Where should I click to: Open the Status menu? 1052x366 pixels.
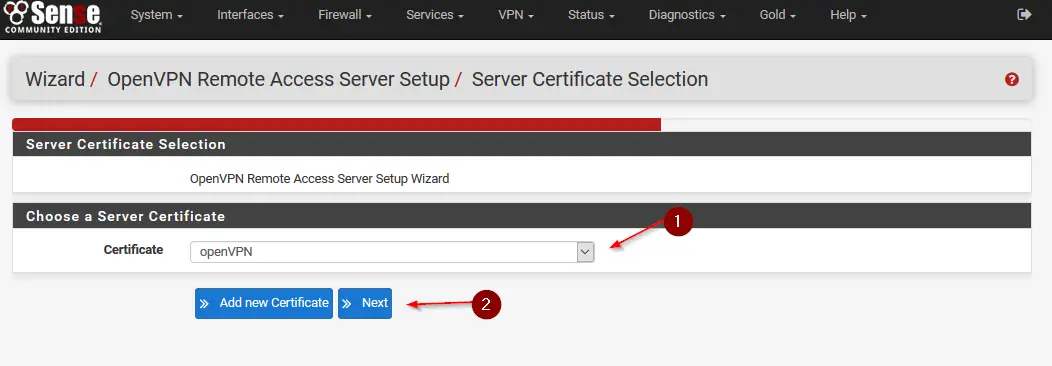click(x=591, y=15)
